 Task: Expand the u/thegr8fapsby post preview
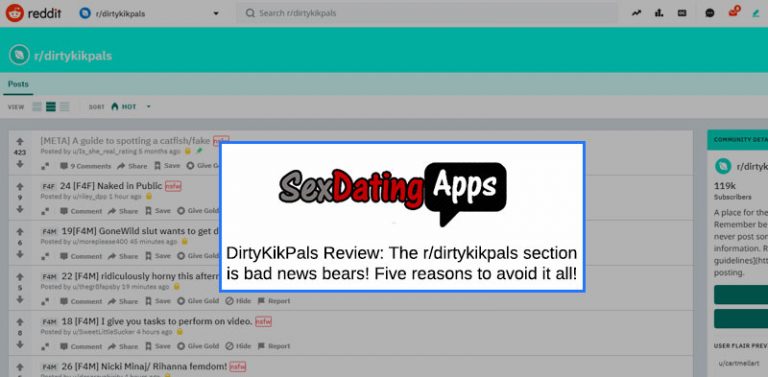pos(45,301)
